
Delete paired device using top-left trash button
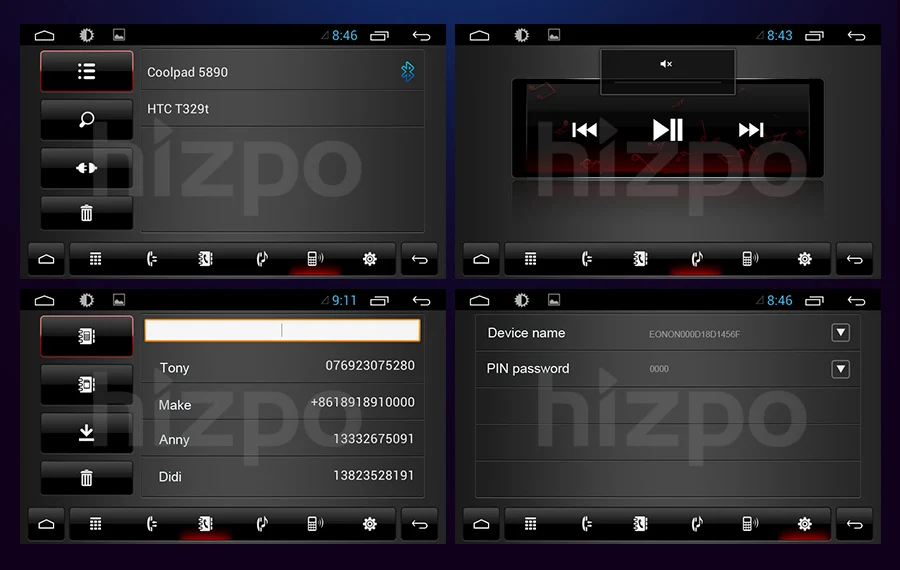(x=87, y=213)
